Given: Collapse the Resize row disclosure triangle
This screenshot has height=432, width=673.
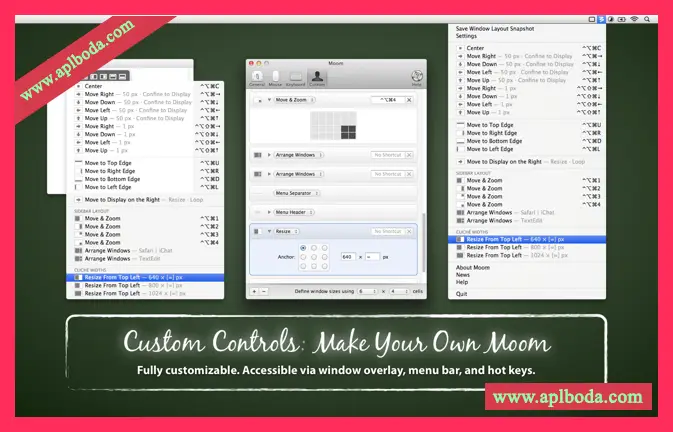Looking at the screenshot, I should tap(269, 231).
